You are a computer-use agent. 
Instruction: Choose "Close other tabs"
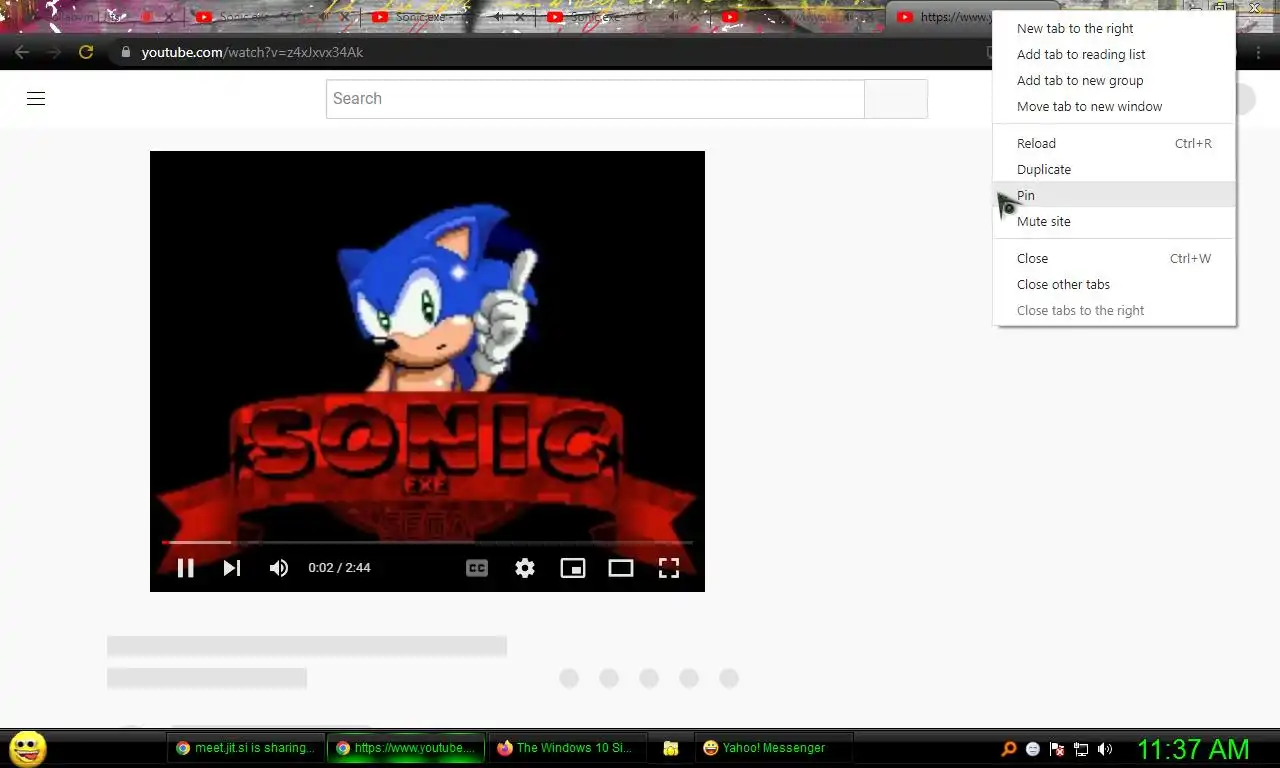(1114, 284)
